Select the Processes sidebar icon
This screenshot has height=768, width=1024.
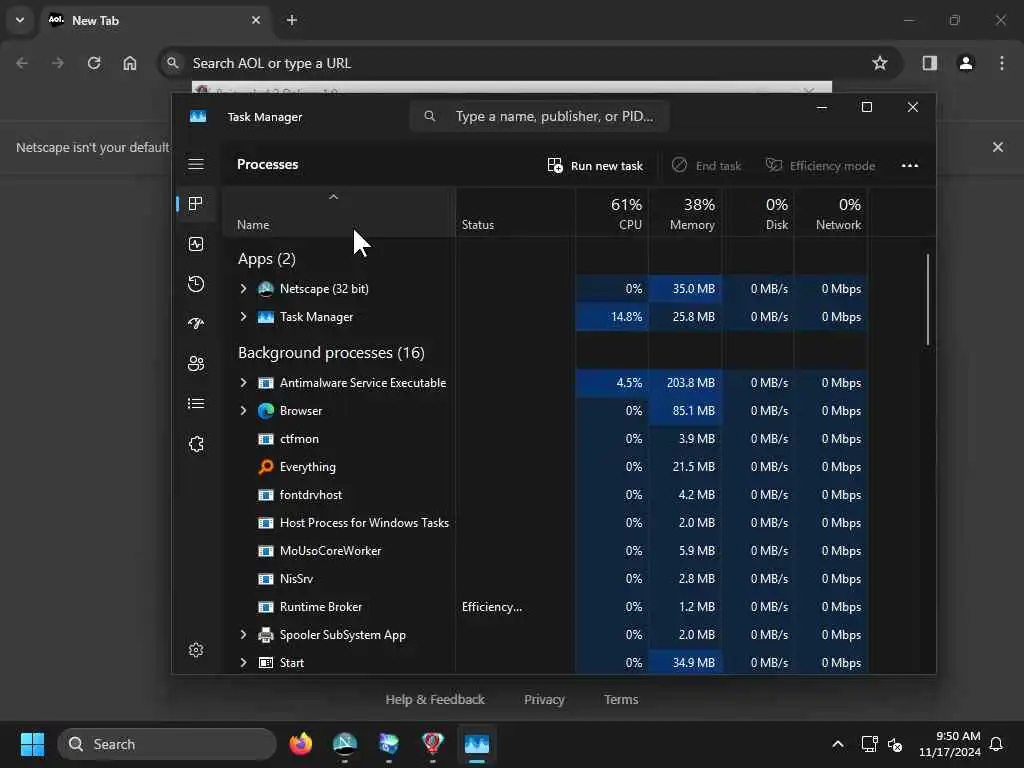click(196, 204)
